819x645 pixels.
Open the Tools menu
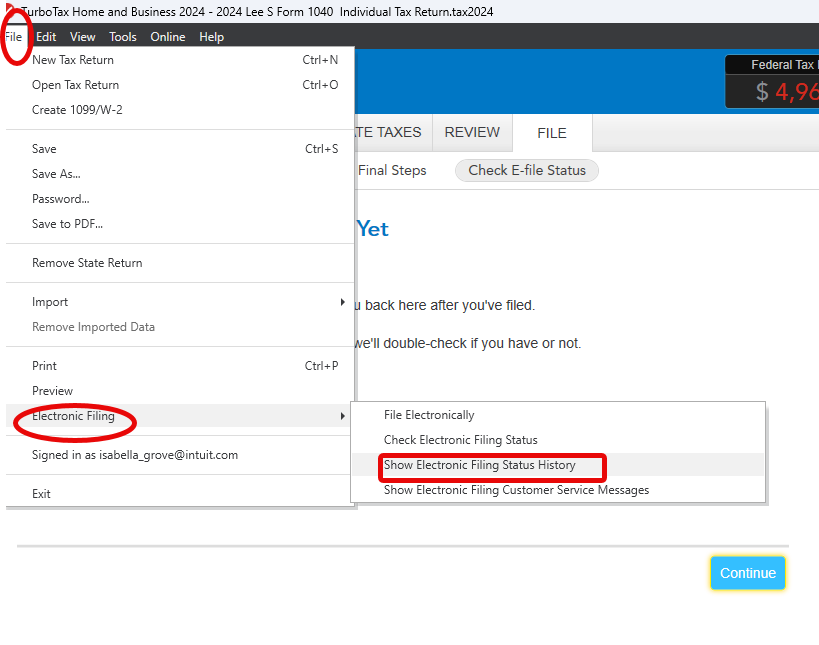123,37
